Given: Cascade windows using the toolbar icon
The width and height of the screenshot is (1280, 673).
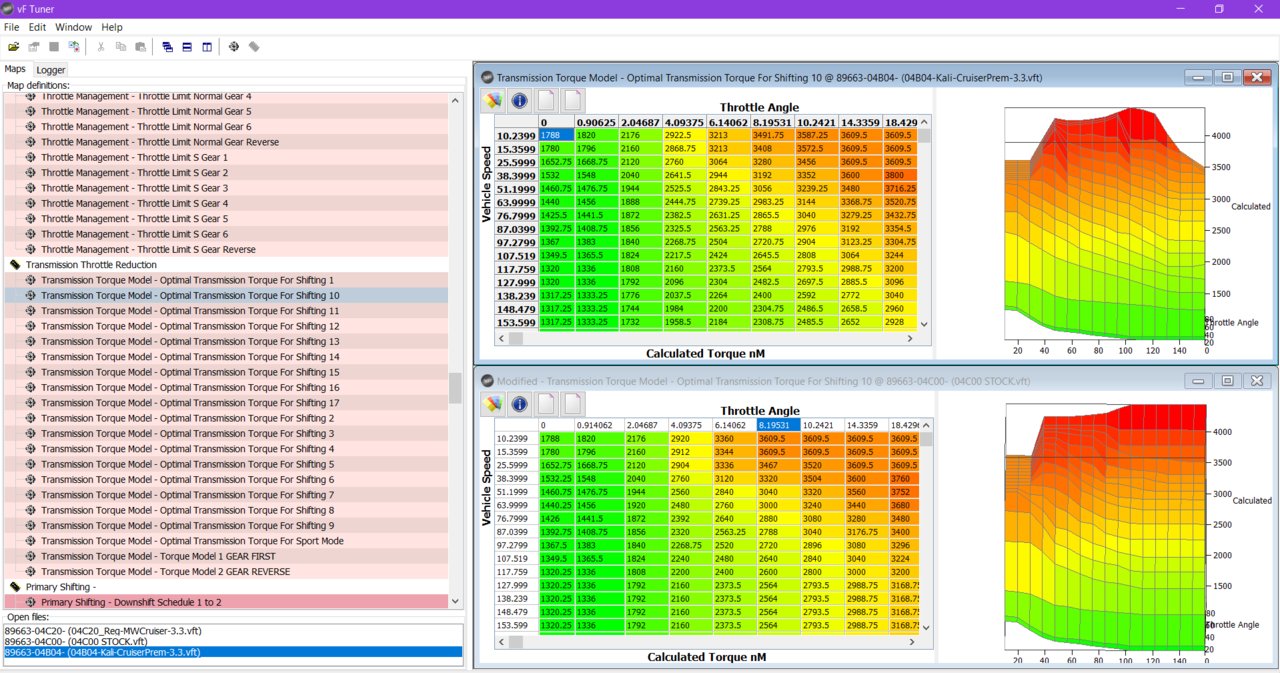Looking at the screenshot, I should point(167,47).
